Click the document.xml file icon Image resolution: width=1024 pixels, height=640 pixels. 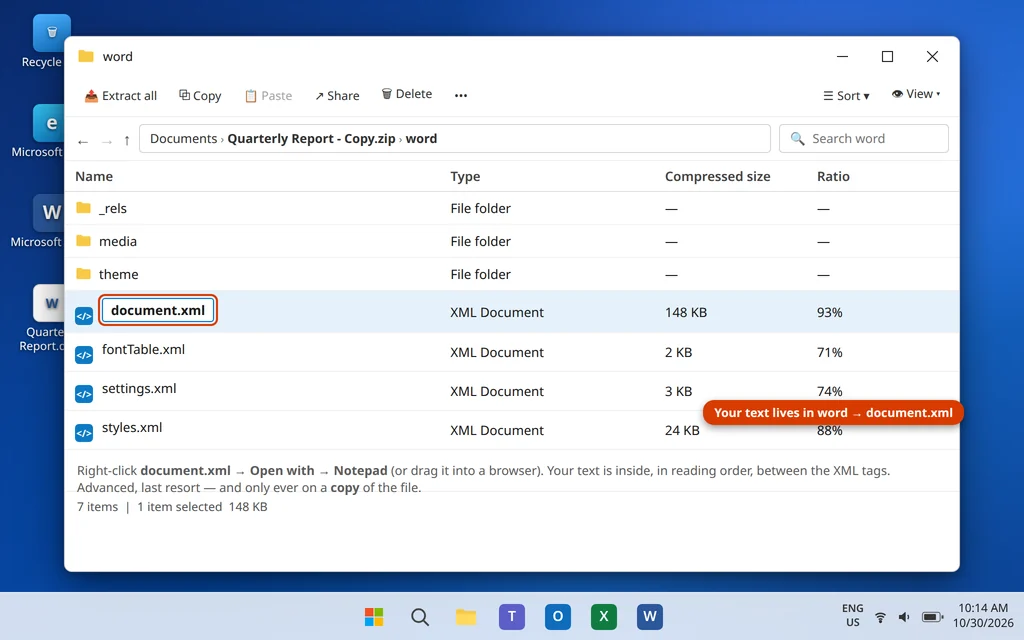click(84, 316)
